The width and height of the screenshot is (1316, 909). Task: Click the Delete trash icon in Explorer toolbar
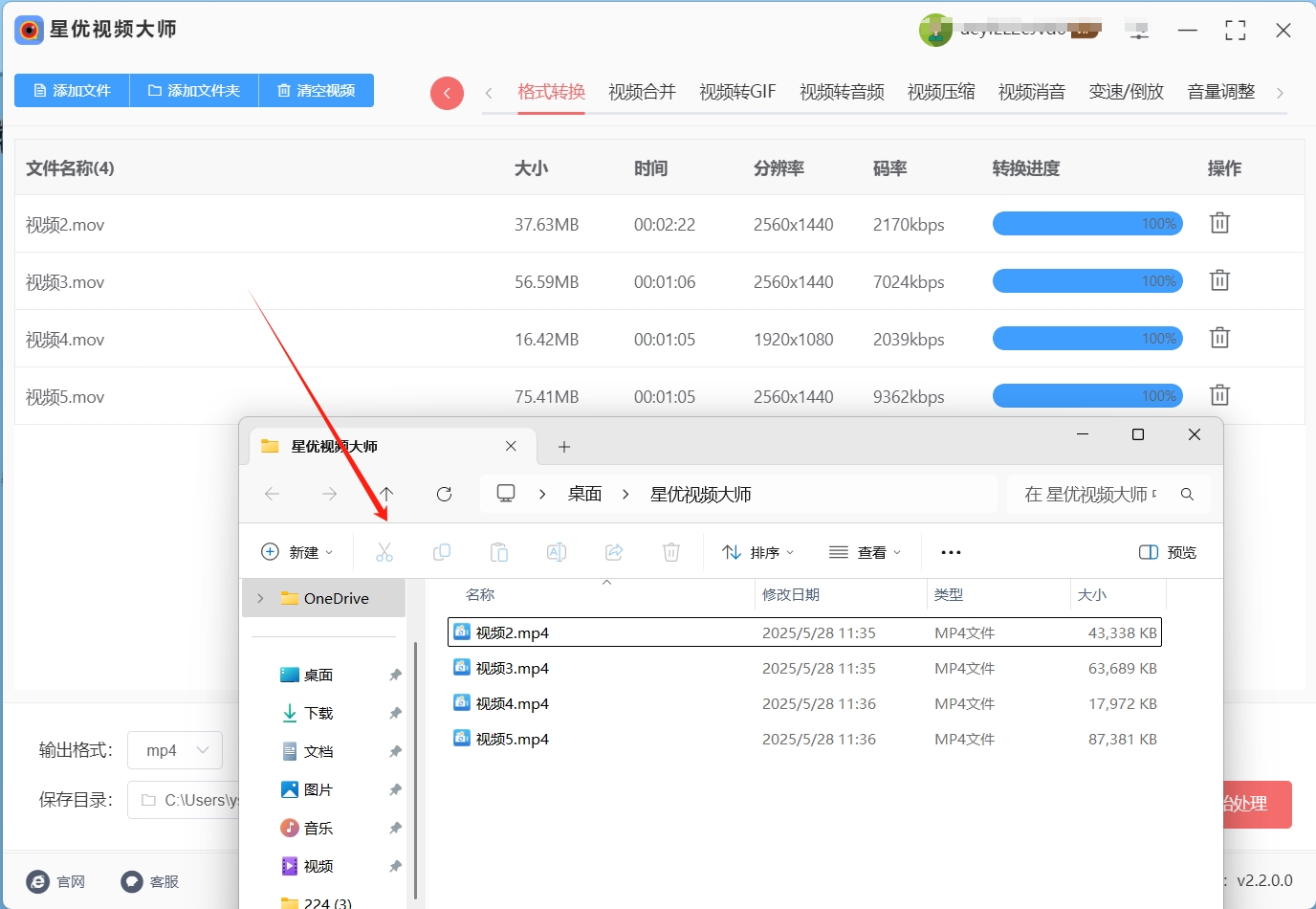671,552
